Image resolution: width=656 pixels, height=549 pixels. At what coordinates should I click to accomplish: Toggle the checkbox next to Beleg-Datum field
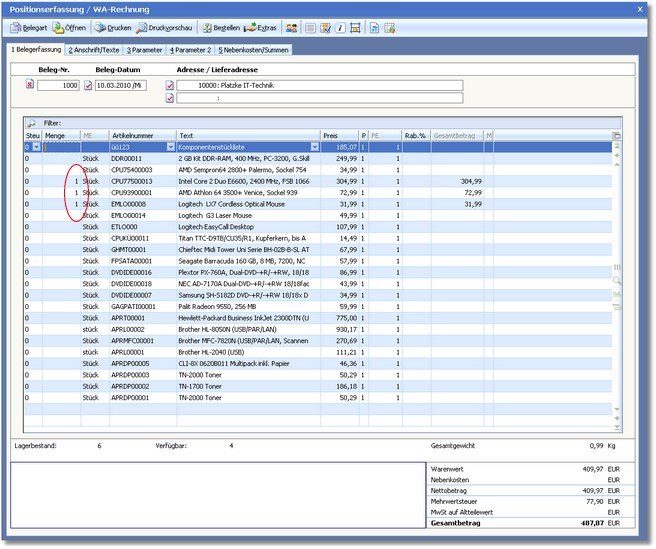point(88,86)
